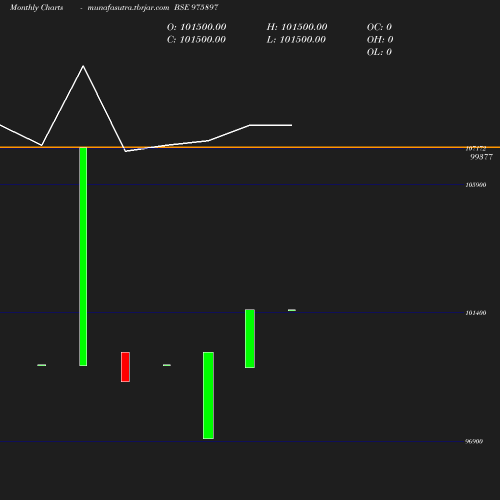Select the 'C: 101500.00' close value

coord(196,40)
